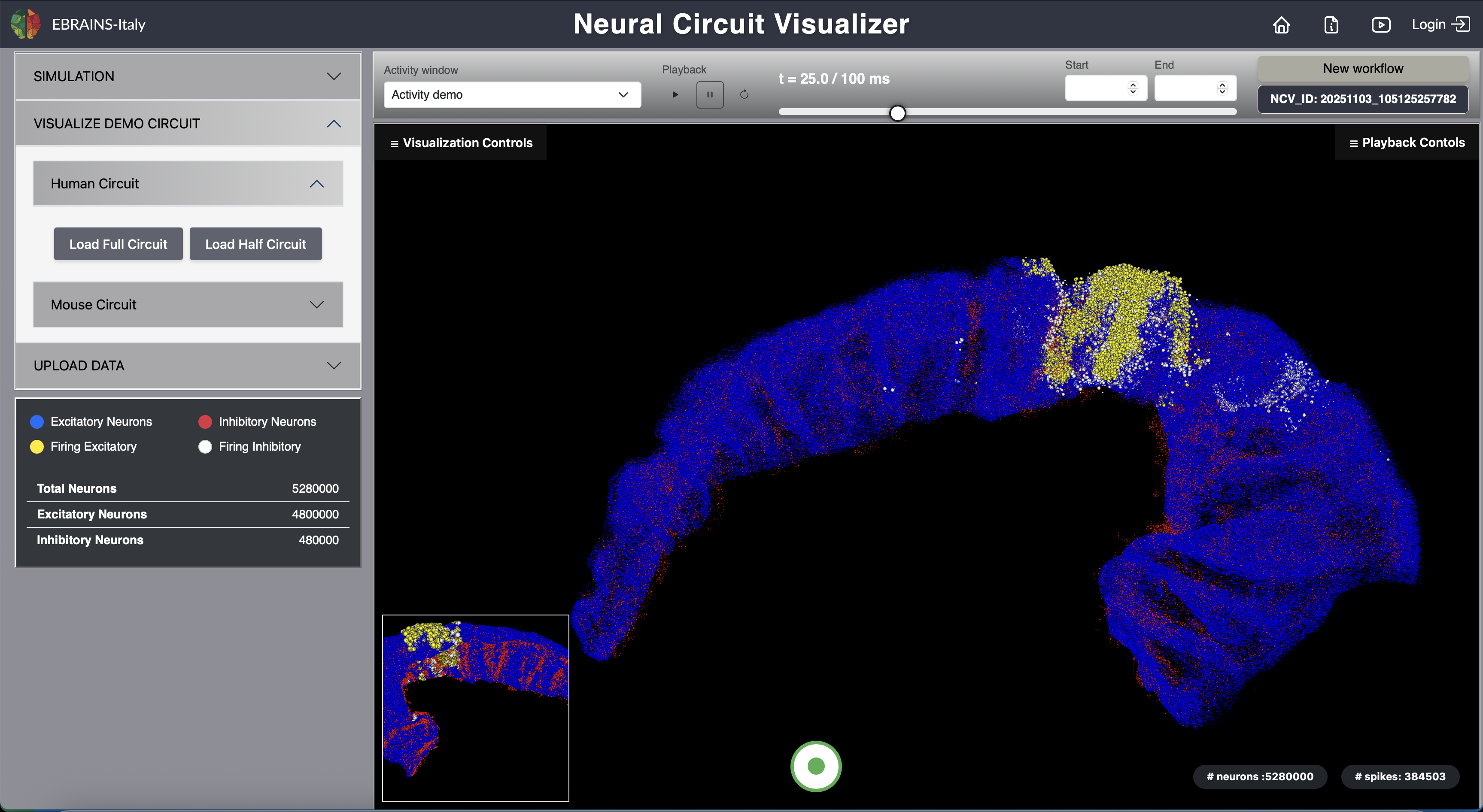Image resolution: width=1483 pixels, height=812 pixels.
Task: Open the Visualization Controls panel icon
Action: [394, 143]
